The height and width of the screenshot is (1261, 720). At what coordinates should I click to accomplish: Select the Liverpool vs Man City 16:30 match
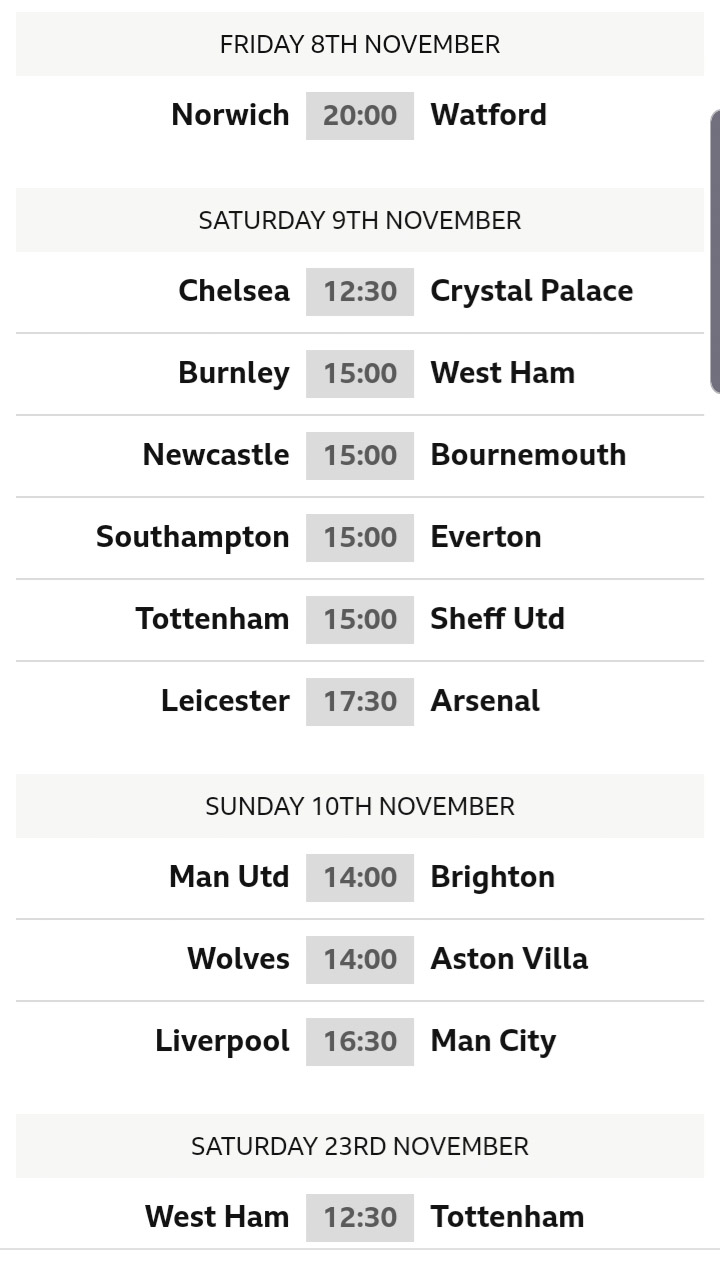pyautogui.click(x=360, y=1041)
